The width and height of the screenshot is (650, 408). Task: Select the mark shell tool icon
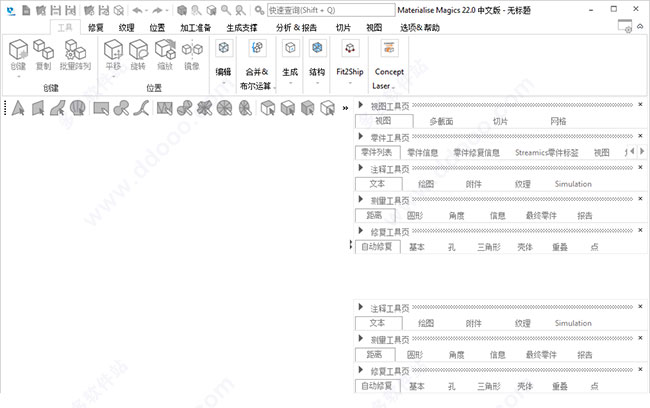tap(78, 108)
